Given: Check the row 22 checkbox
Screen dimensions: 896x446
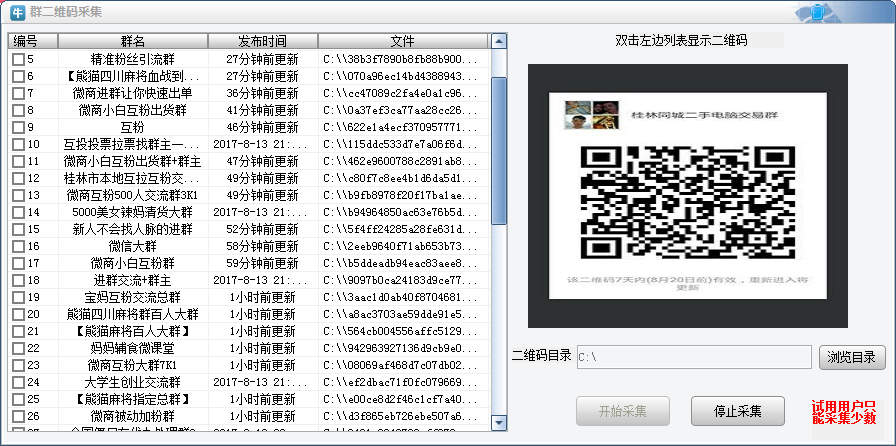Looking at the screenshot, I should coord(19,348).
